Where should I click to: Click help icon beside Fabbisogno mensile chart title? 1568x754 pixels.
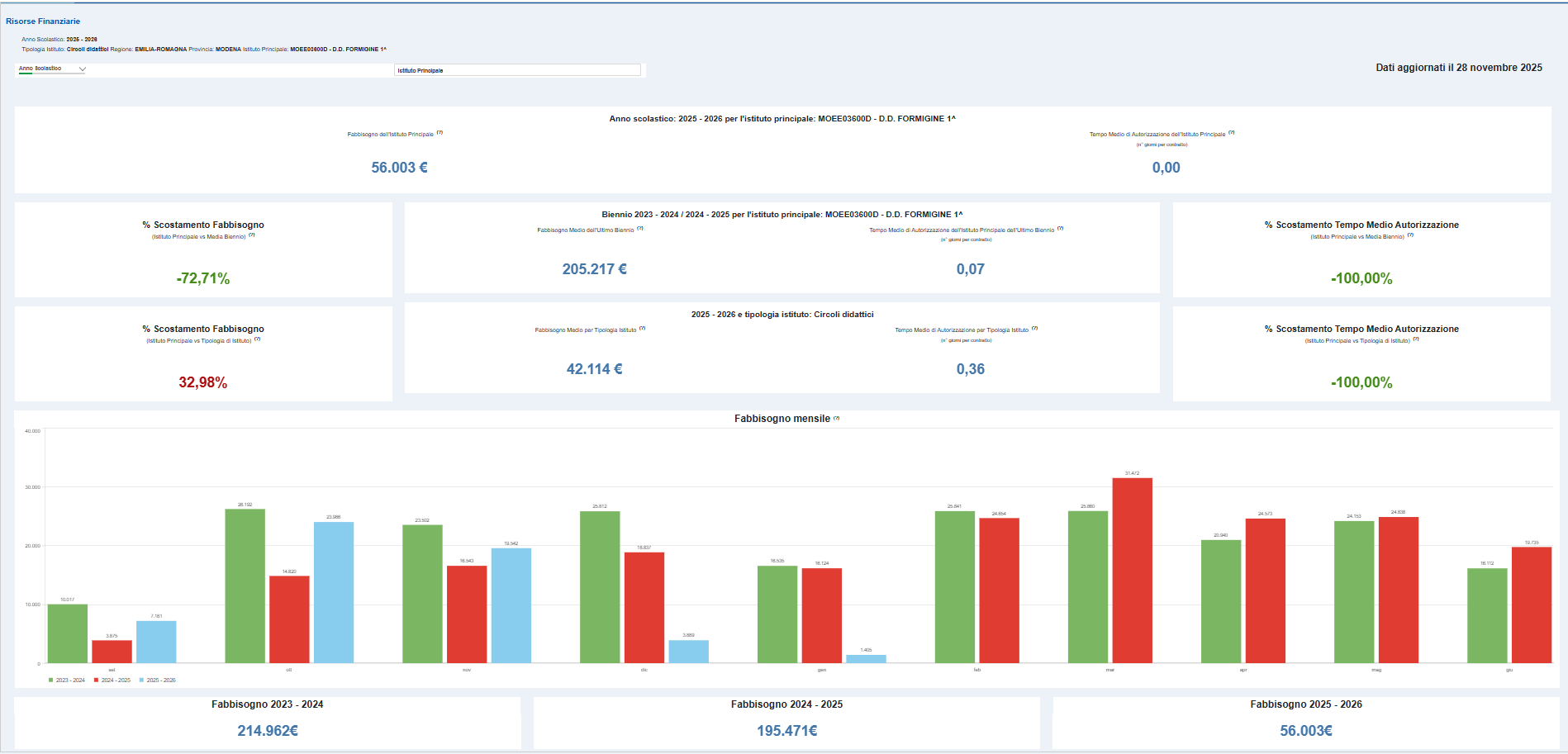[x=837, y=419]
